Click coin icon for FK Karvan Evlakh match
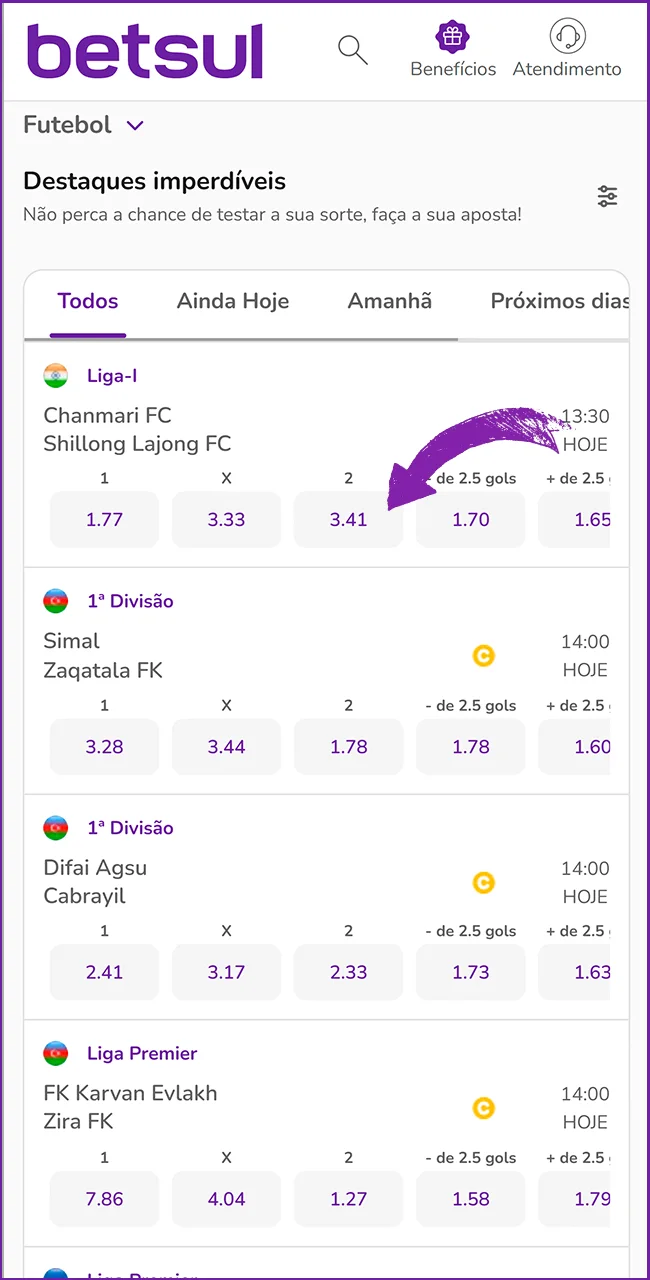 [x=483, y=1108]
